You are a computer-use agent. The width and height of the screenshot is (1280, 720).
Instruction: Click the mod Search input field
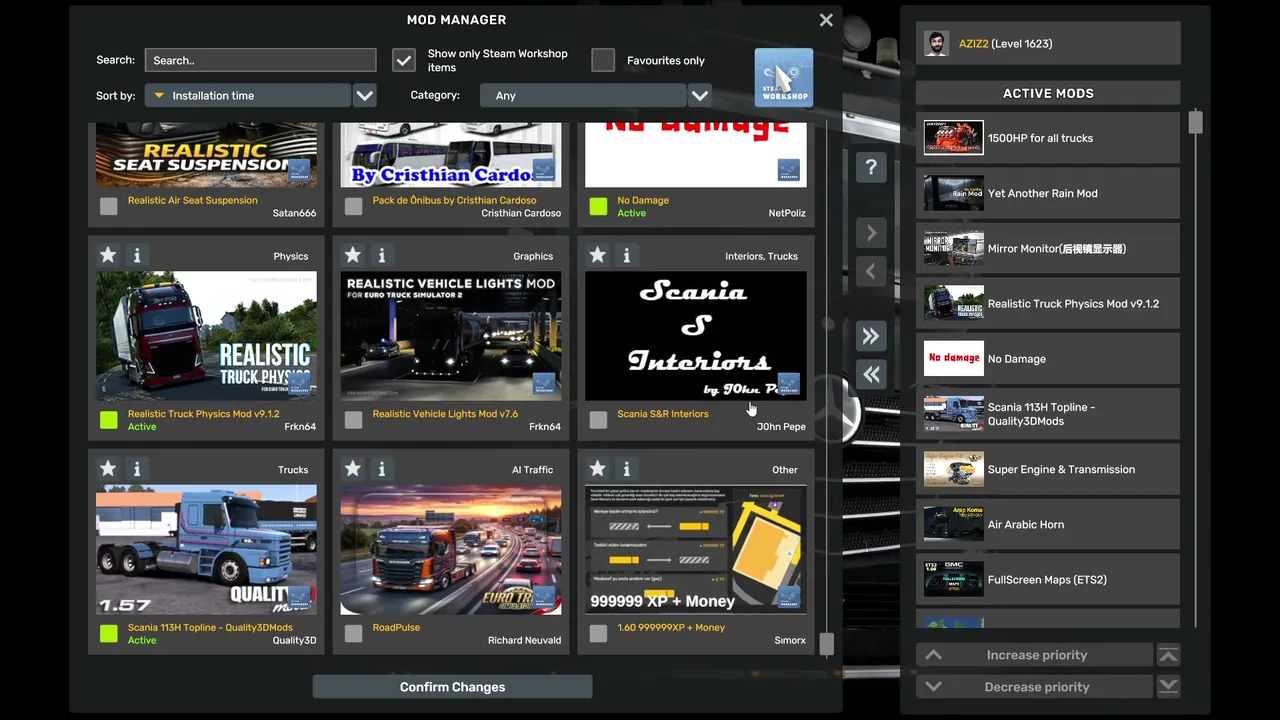click(260, 60)
